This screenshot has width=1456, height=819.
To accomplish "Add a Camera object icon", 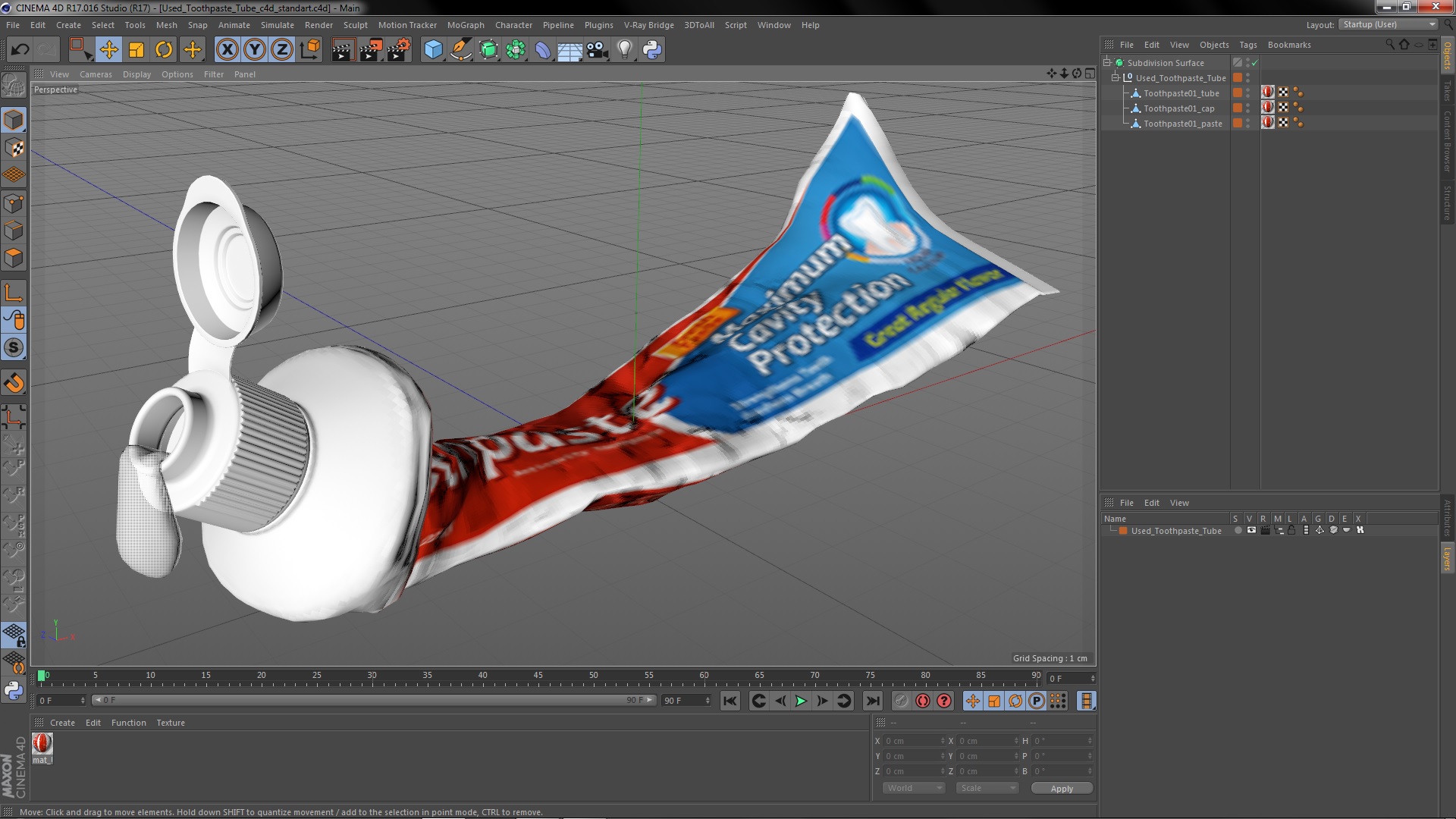I will [x=597, y=50].
